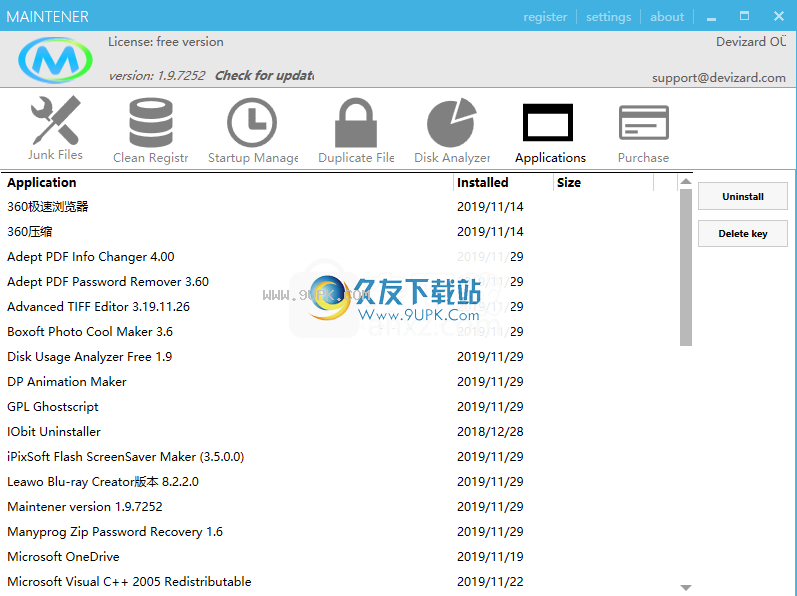The width and height of the screenshot is (797, 596).
Task: Click the Maintener M logo
Action: [x=55, y=60]
